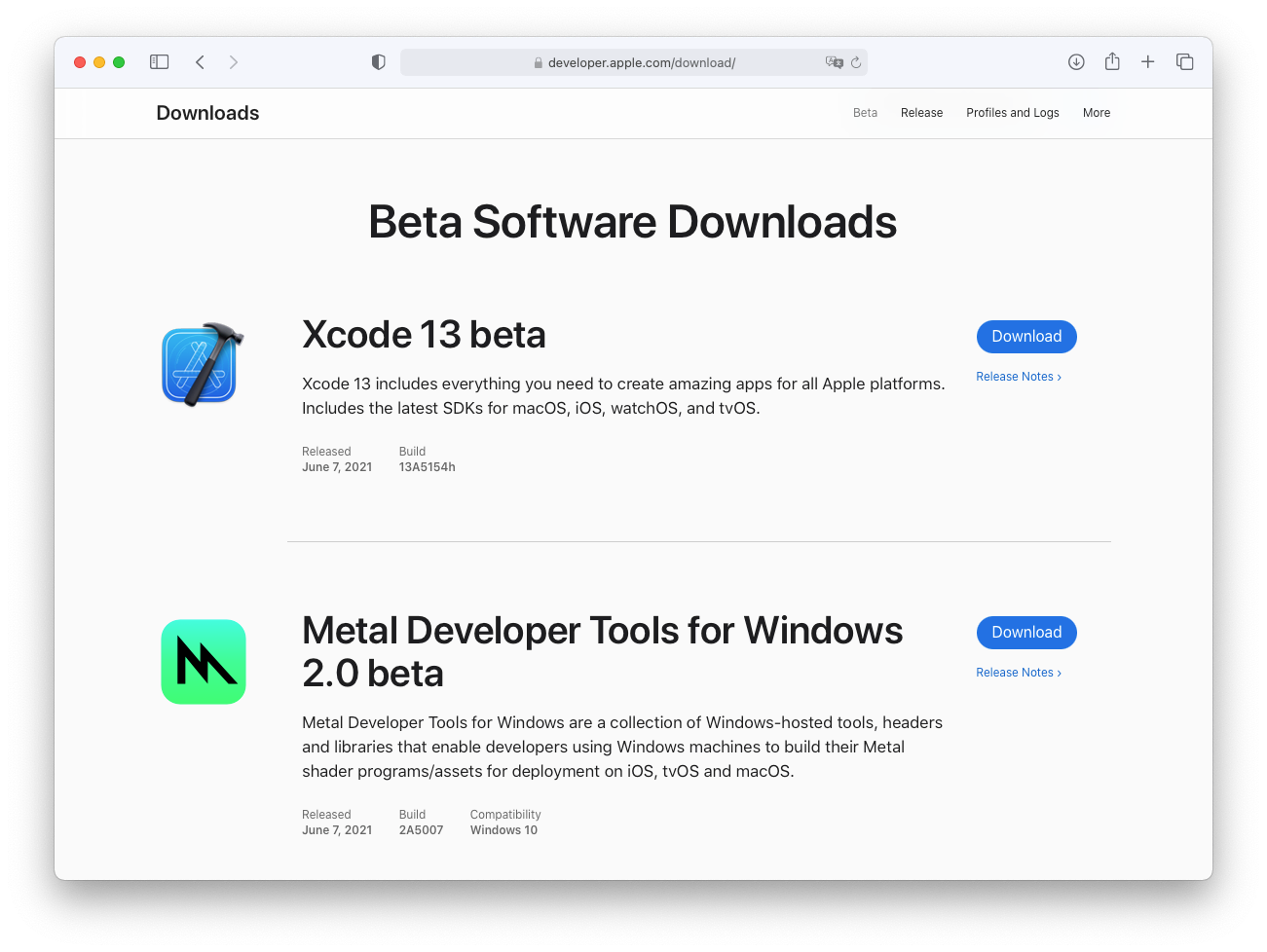Focus the address bar URL field
Image resolution: width=1267 pixels, height=952 pixels.
pos(634,62)
